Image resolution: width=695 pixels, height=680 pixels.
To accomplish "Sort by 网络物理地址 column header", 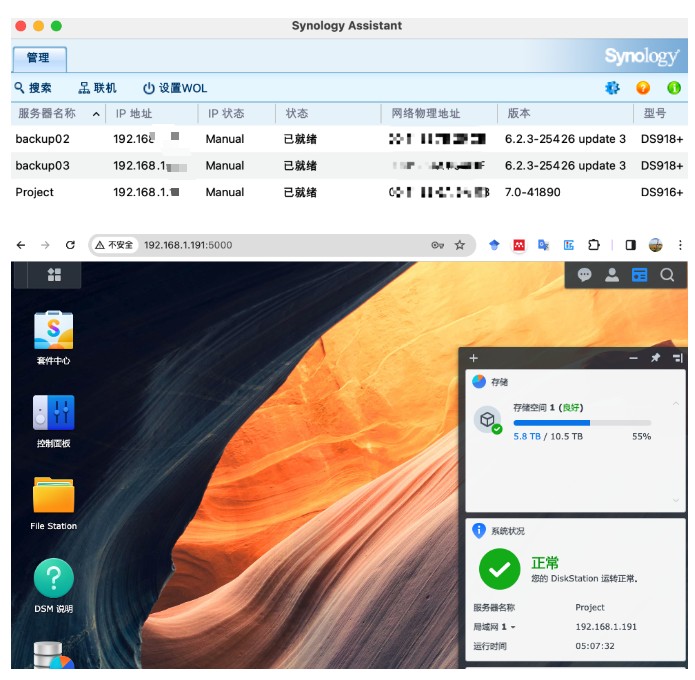I will pos(439,113).
